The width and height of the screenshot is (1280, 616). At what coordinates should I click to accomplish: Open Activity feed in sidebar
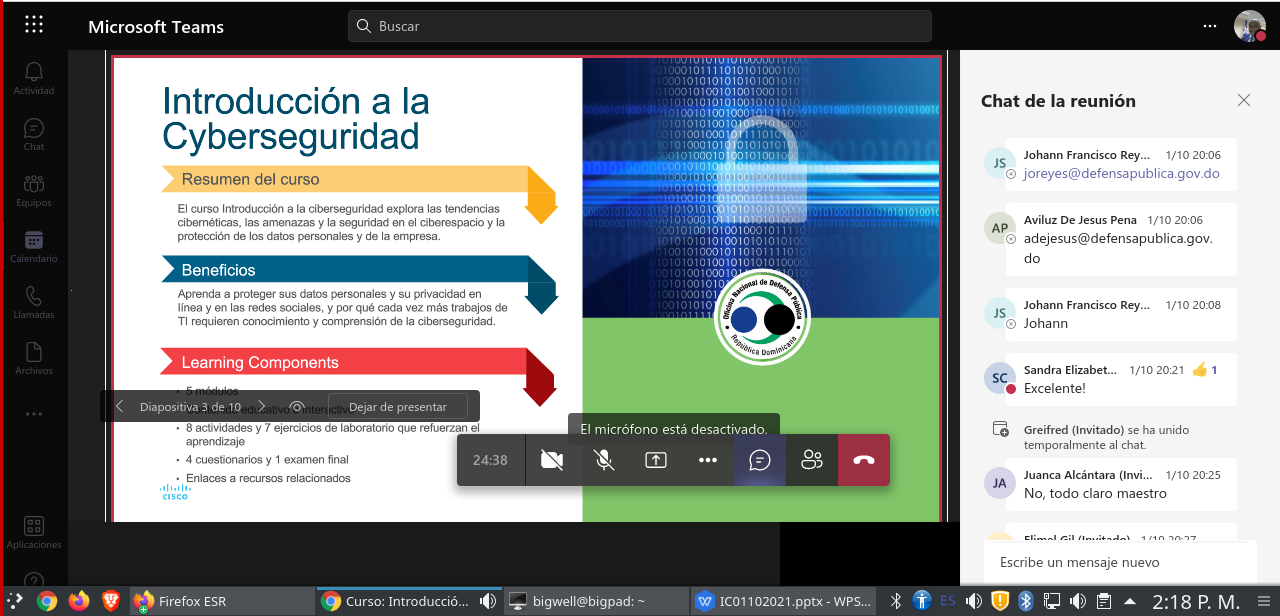[34, 78]
